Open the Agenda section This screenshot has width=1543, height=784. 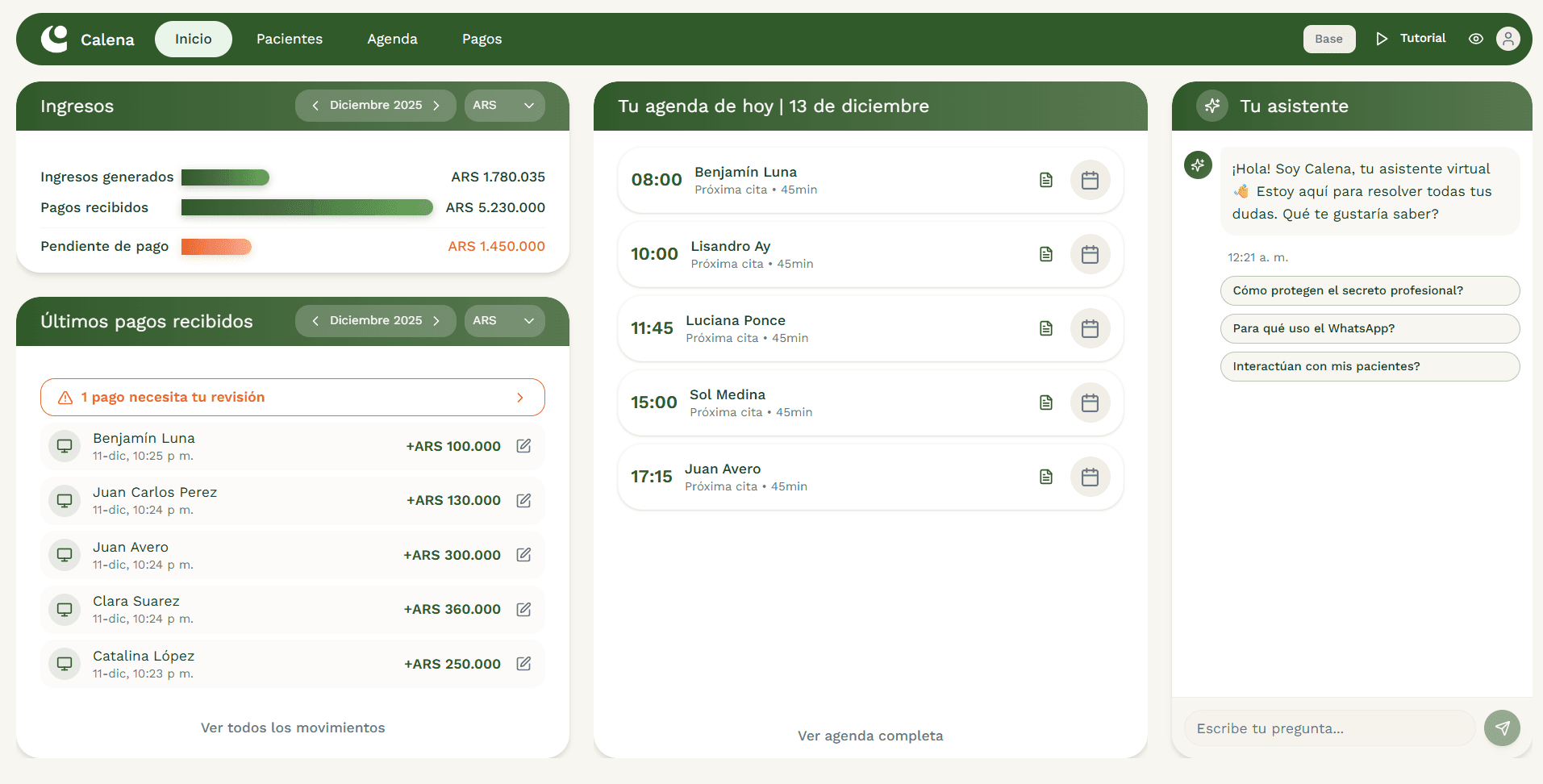pyautogui.click(x=392, y=38)
